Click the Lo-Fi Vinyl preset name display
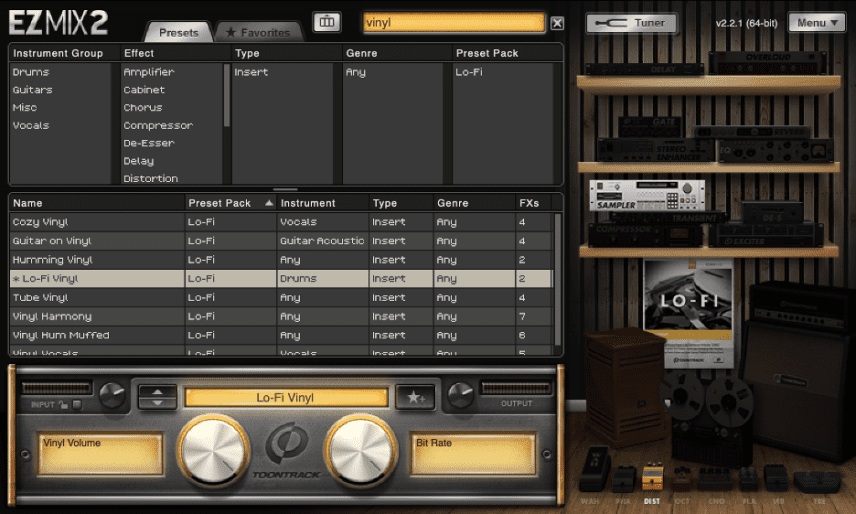The height and width of the screenshot is (514, 856). click(x=286, y=398)
